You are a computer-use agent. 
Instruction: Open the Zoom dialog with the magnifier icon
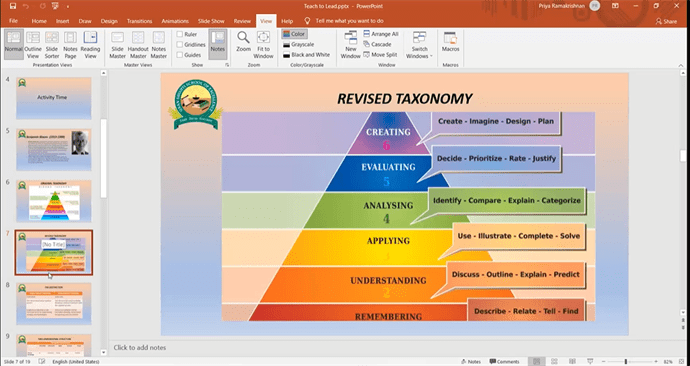243,41
